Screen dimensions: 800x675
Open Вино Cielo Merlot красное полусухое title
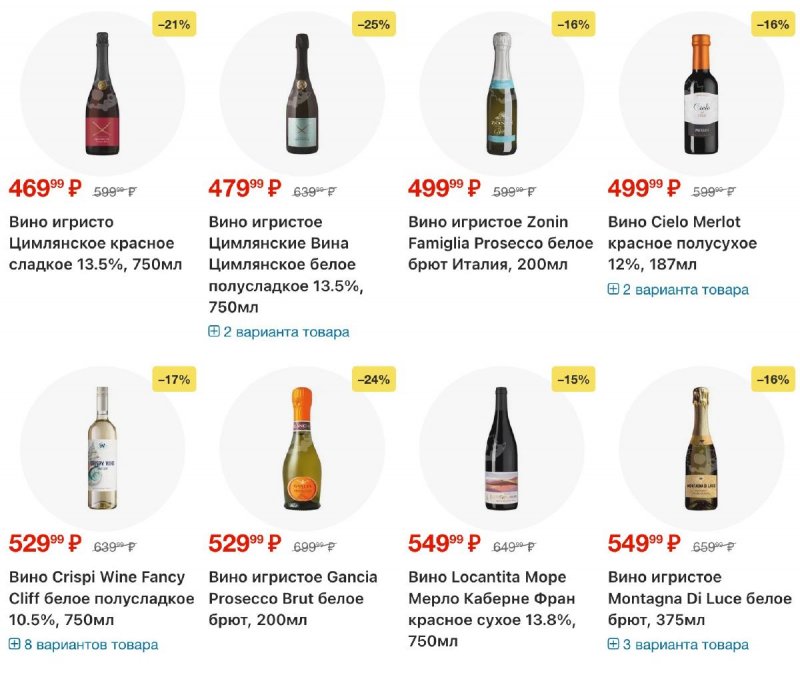click(682, 243)
